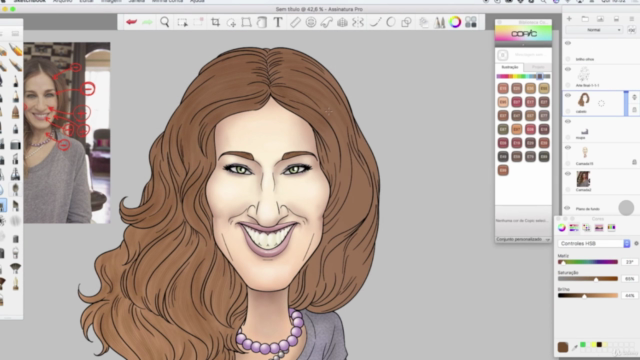
Task: Redo with the green forward arrow
Action: [x=147, y=22]
